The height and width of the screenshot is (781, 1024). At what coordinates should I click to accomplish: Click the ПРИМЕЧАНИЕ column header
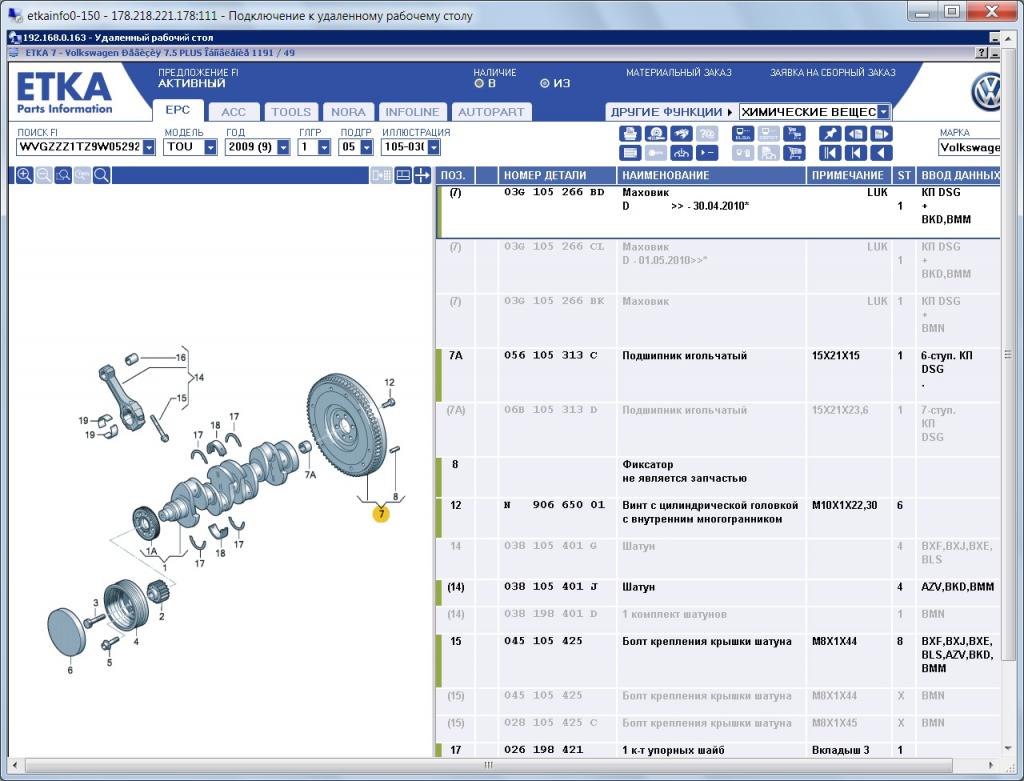[x=848, y=175]
